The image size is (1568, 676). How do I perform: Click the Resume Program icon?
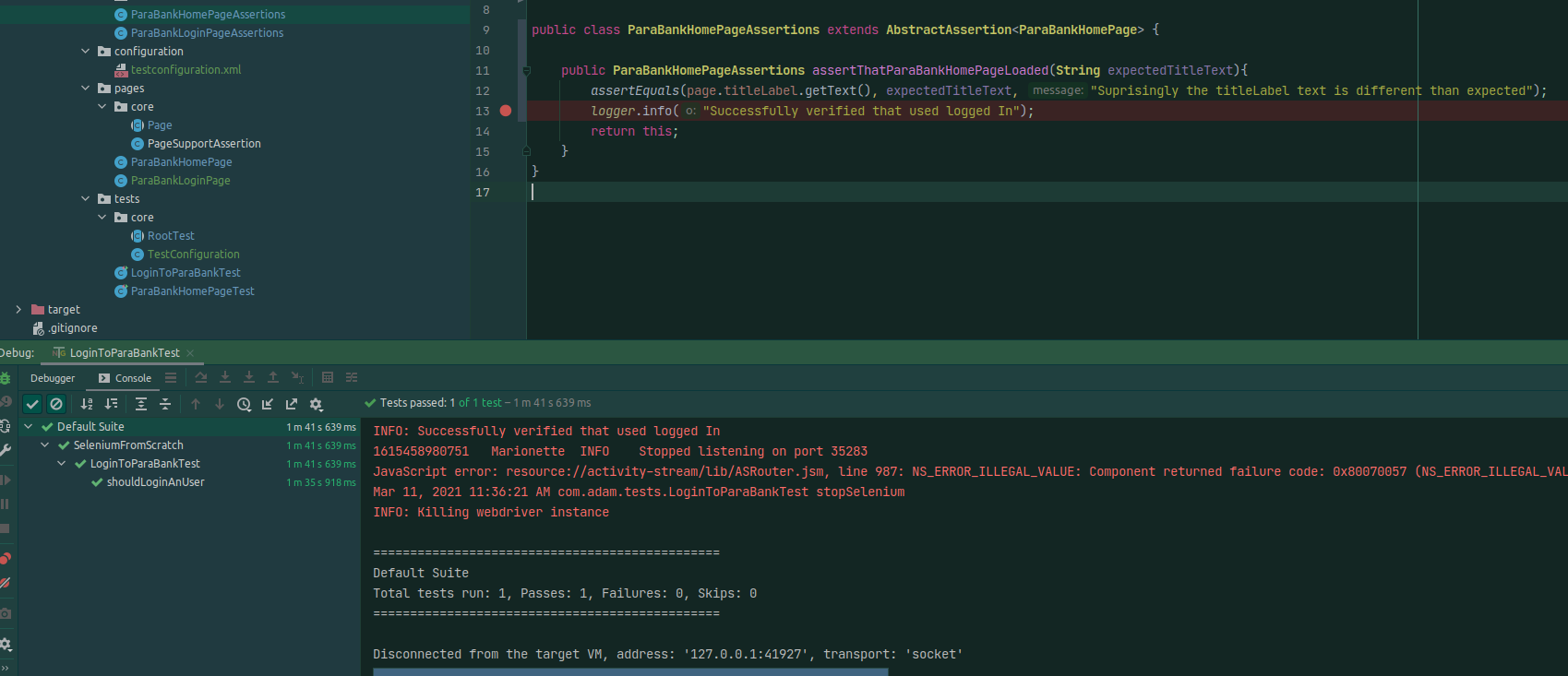[x=5, y=480]
